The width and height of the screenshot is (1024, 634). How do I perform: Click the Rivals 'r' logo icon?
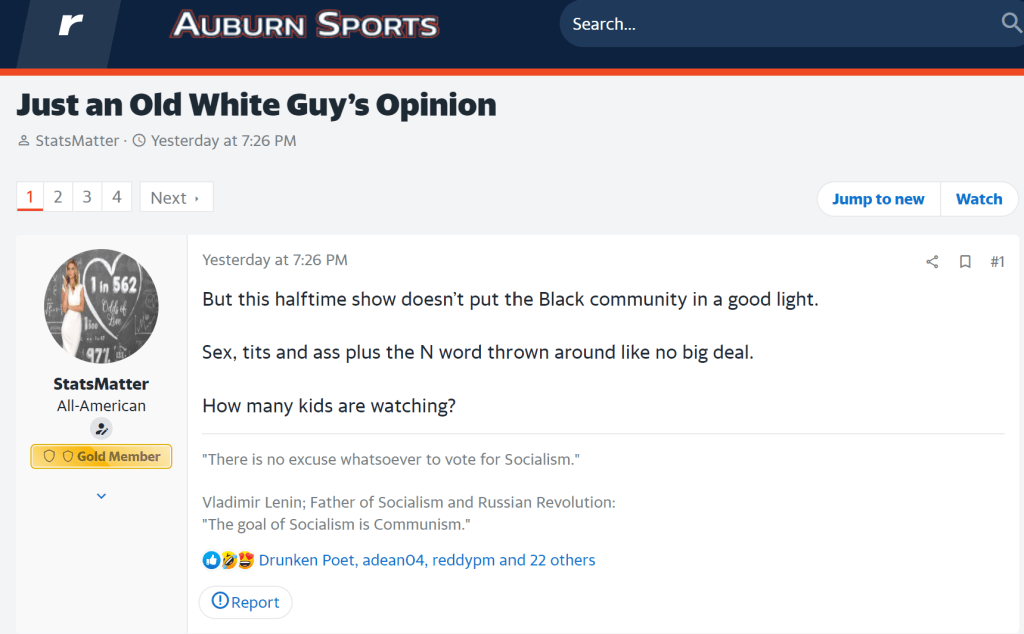point(70,25)
